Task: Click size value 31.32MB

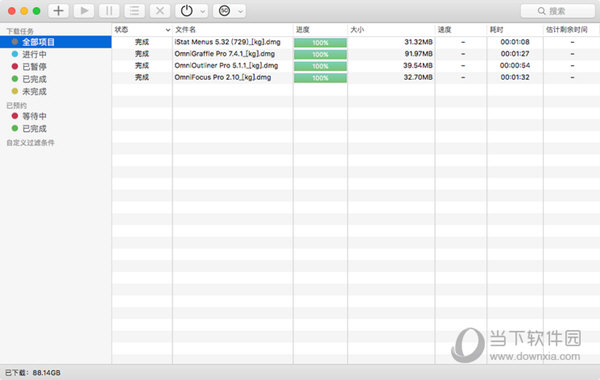Action: pos(418,42)
